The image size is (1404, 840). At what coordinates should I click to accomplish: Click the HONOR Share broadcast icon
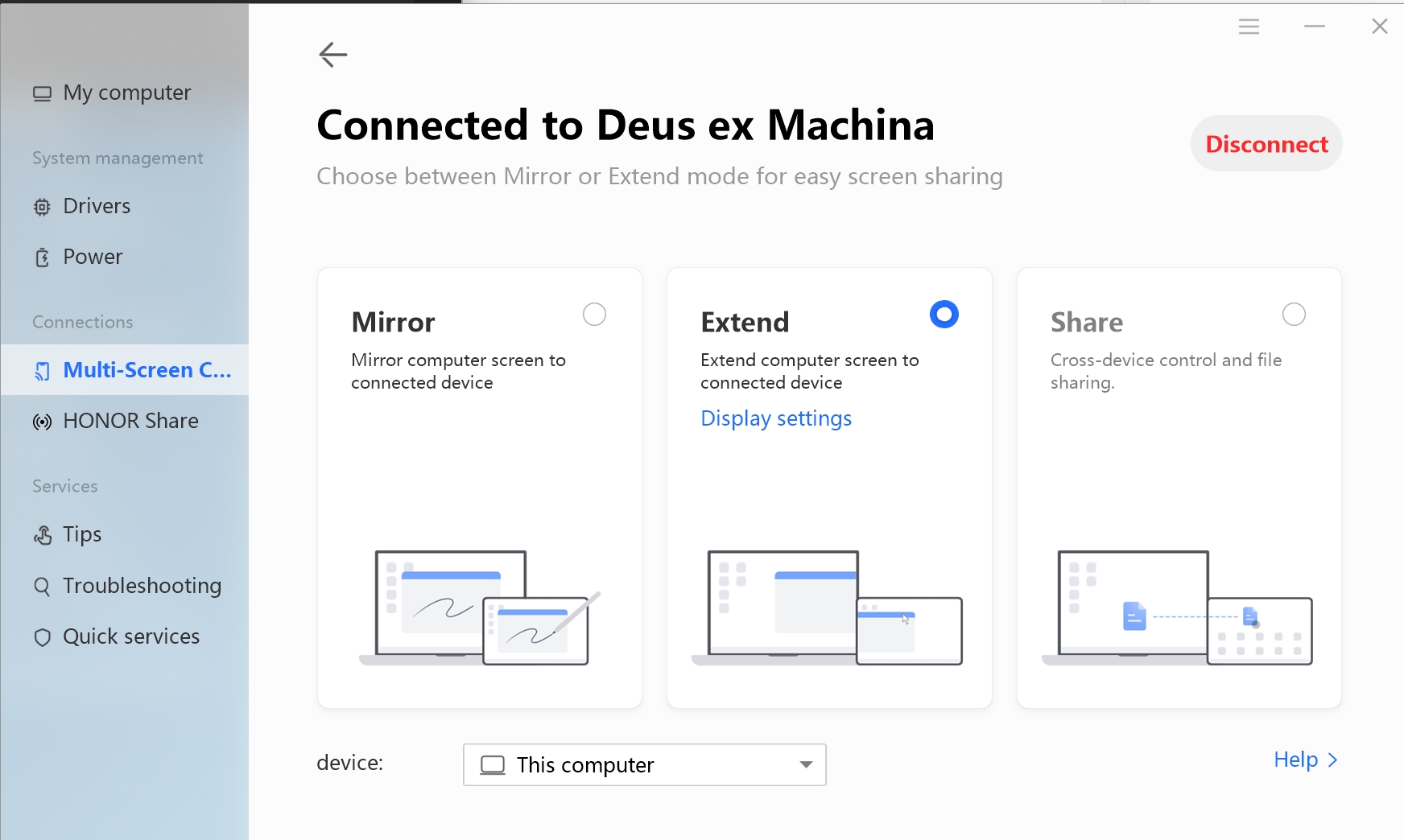coord(42,422)
